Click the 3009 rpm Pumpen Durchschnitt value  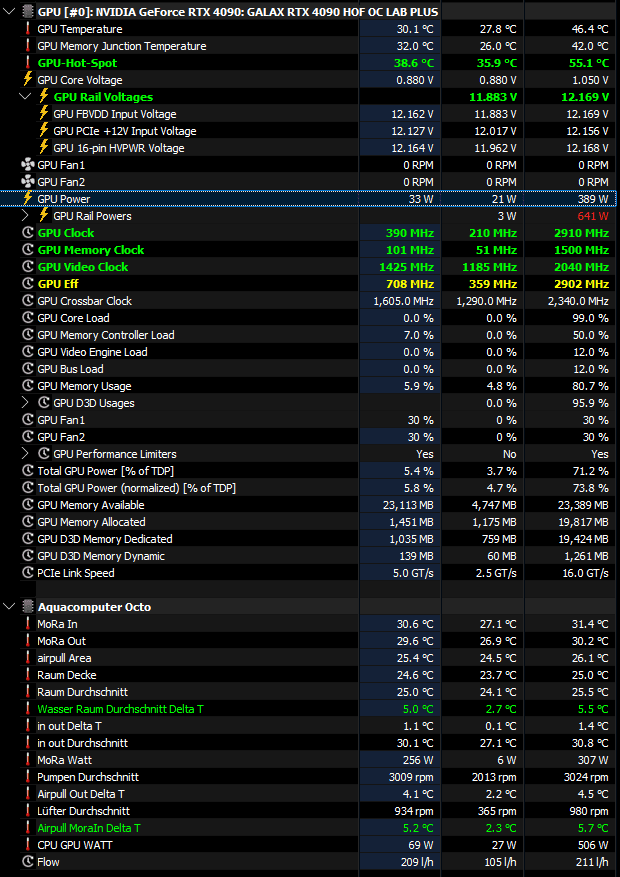tap(411, 777)
